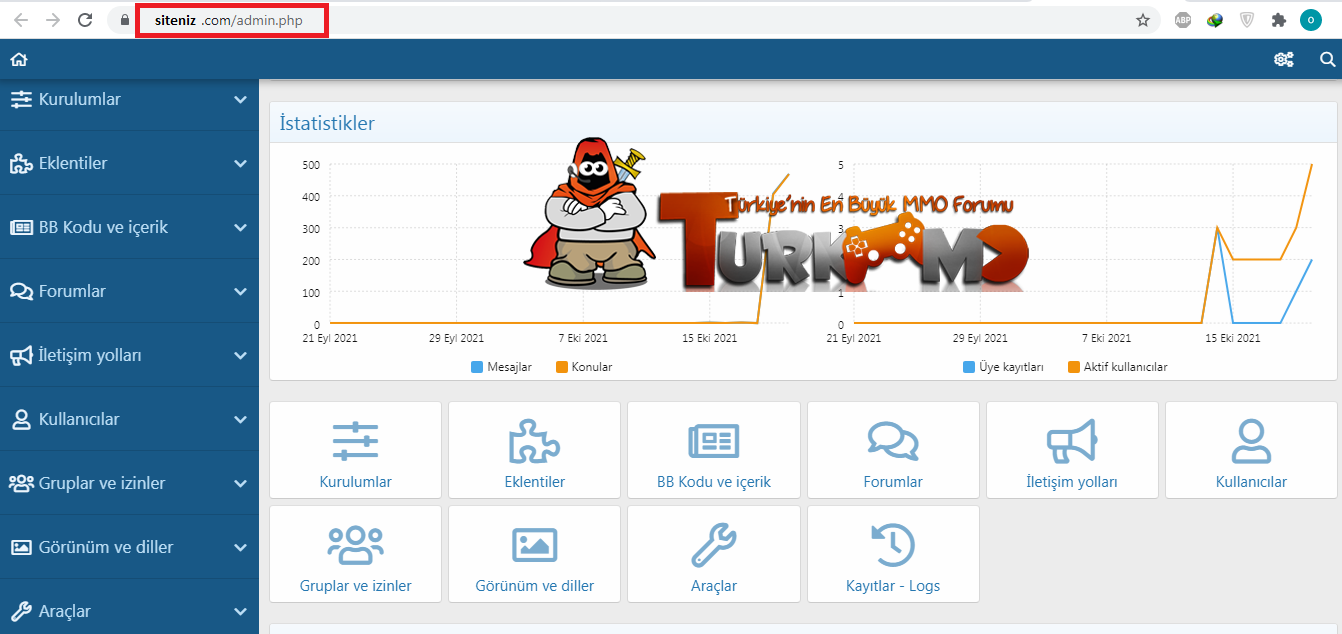Expand the Kullanıcılar sidebar section chevron
The height and width of the screenshot is (634, 1342).
click(240, 420)
